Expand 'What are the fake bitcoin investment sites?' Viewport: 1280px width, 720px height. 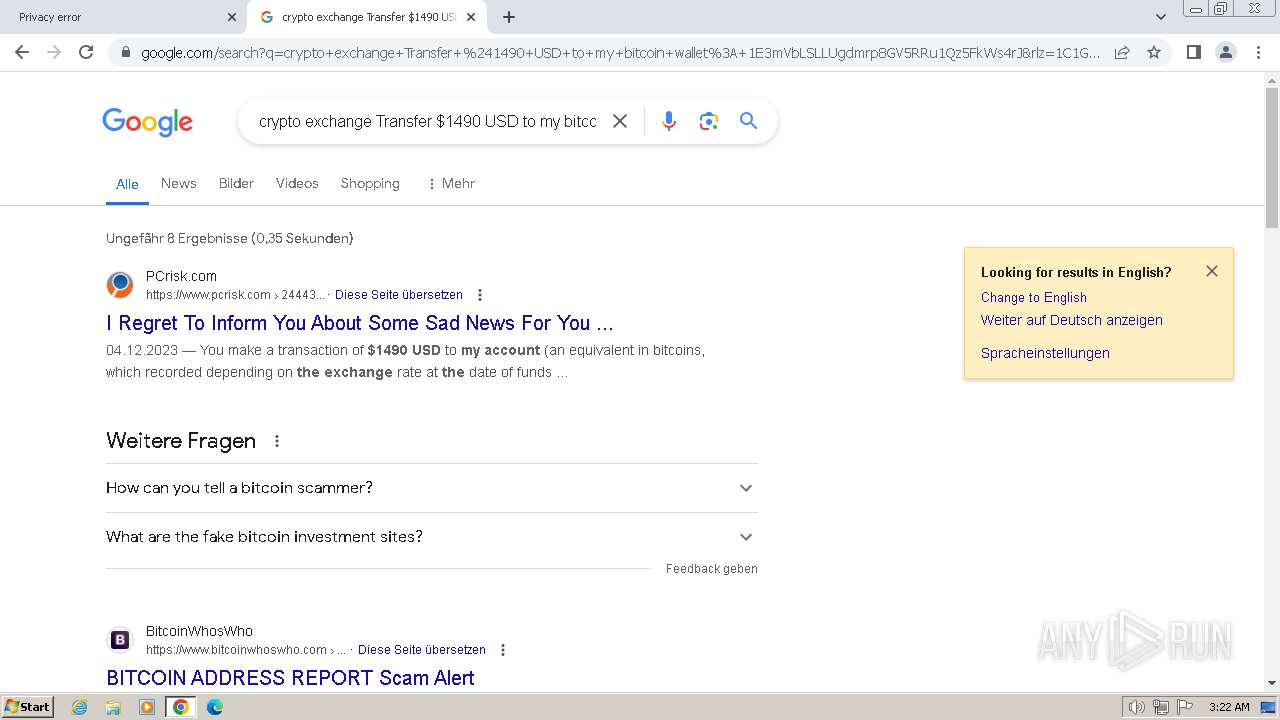pos(432,537)
